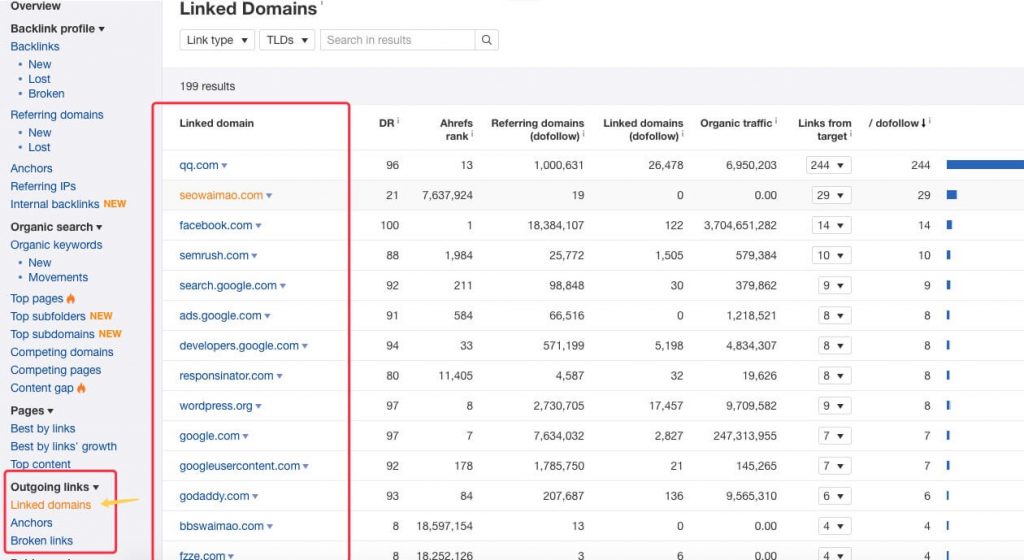
Task: Click the Referring domains (dofollow) header
Action: 537,129
